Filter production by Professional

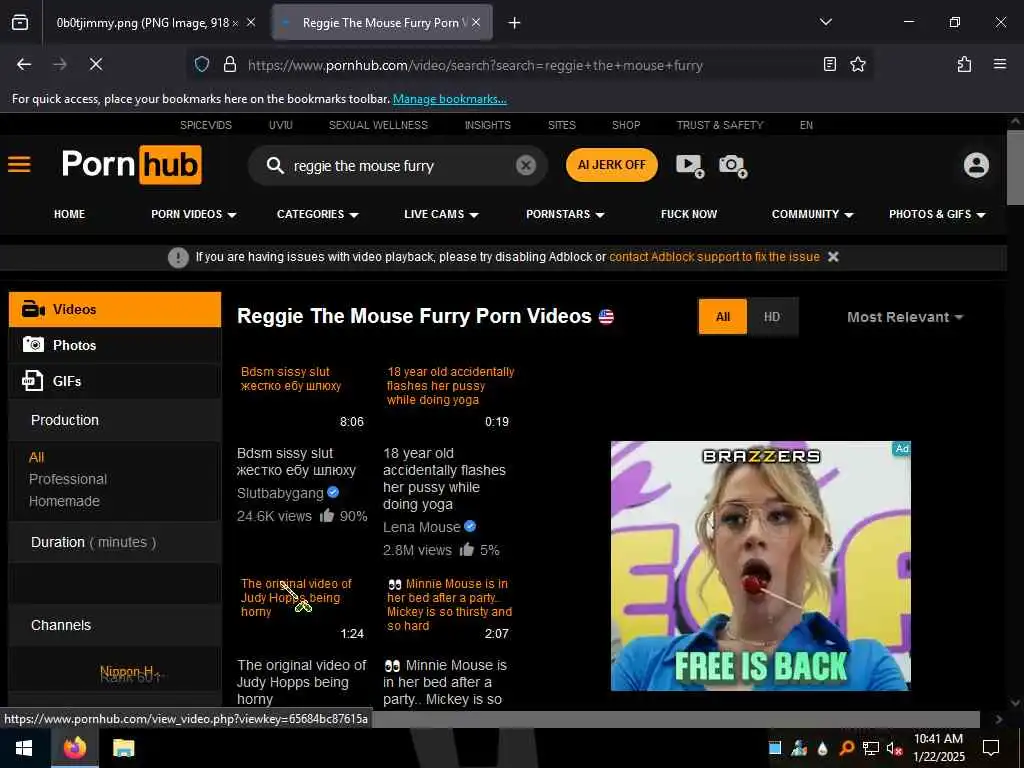click(68, 479)
